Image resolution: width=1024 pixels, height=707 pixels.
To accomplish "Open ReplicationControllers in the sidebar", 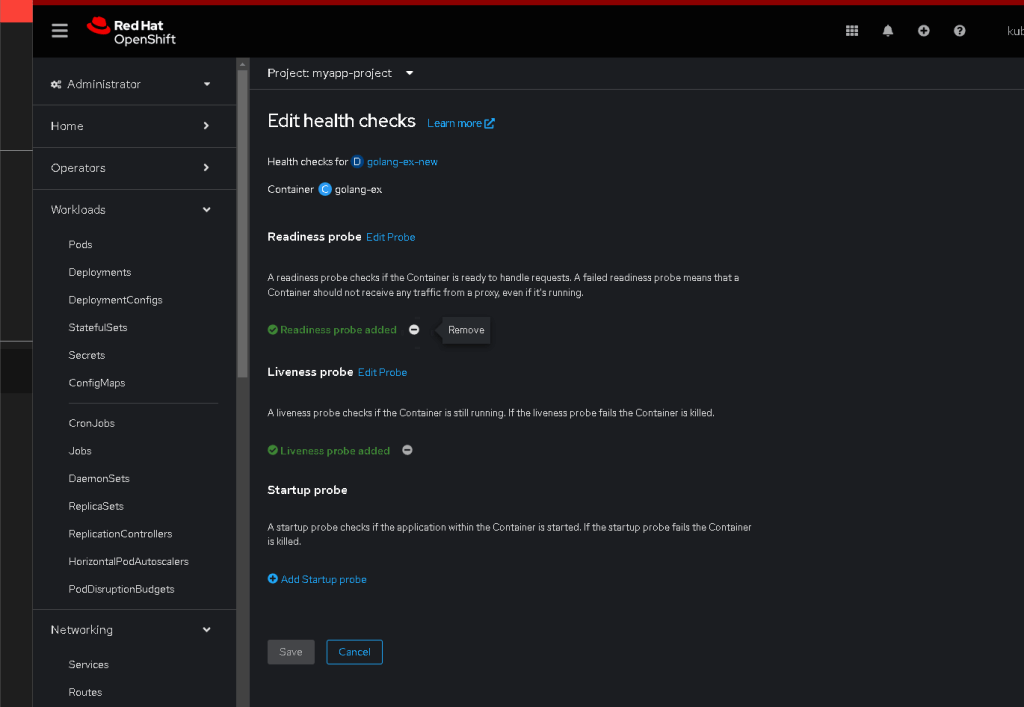I will (x=120, y=534).
